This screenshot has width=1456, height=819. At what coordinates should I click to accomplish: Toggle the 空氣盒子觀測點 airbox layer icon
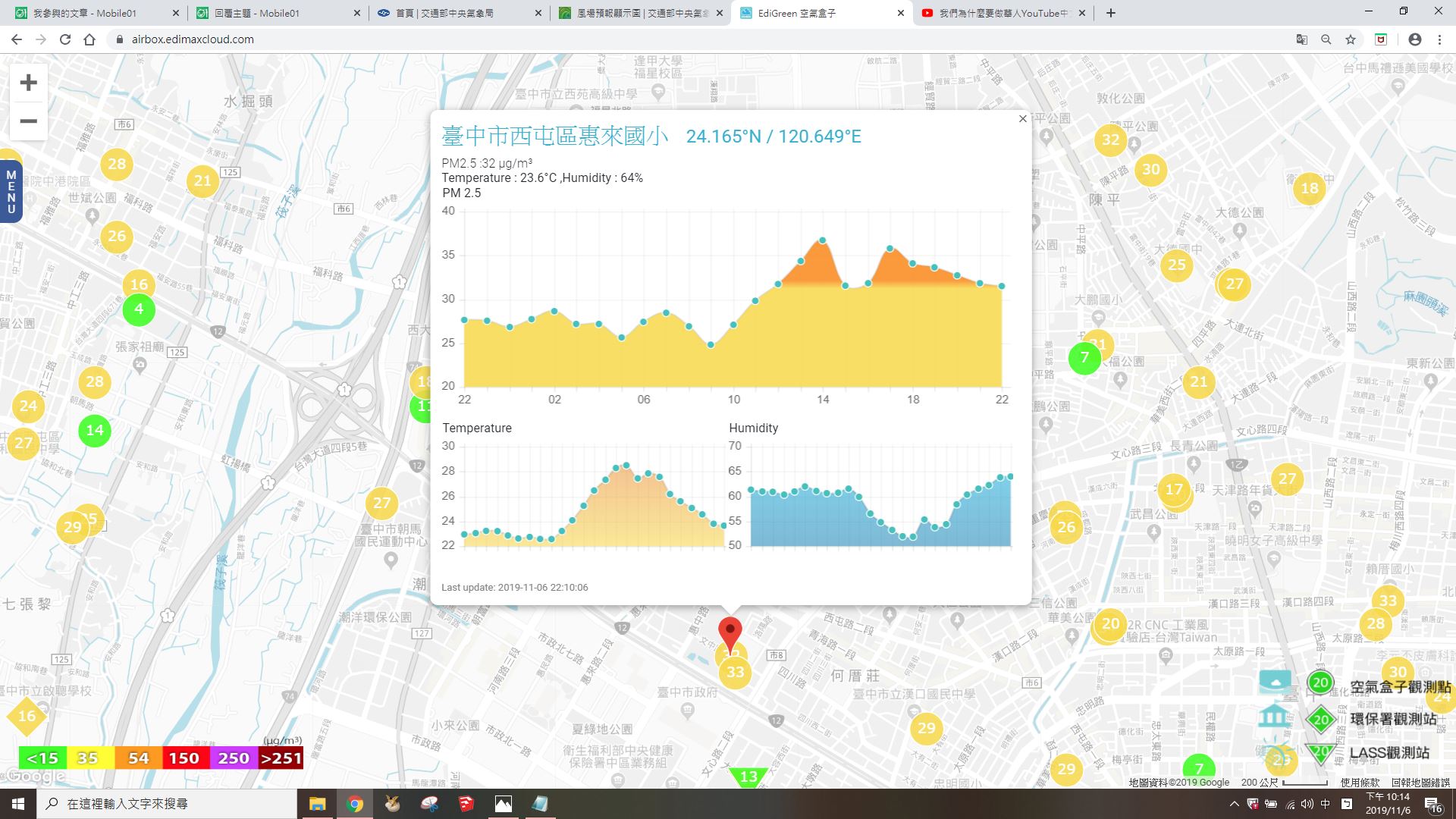click(1275, 682)
